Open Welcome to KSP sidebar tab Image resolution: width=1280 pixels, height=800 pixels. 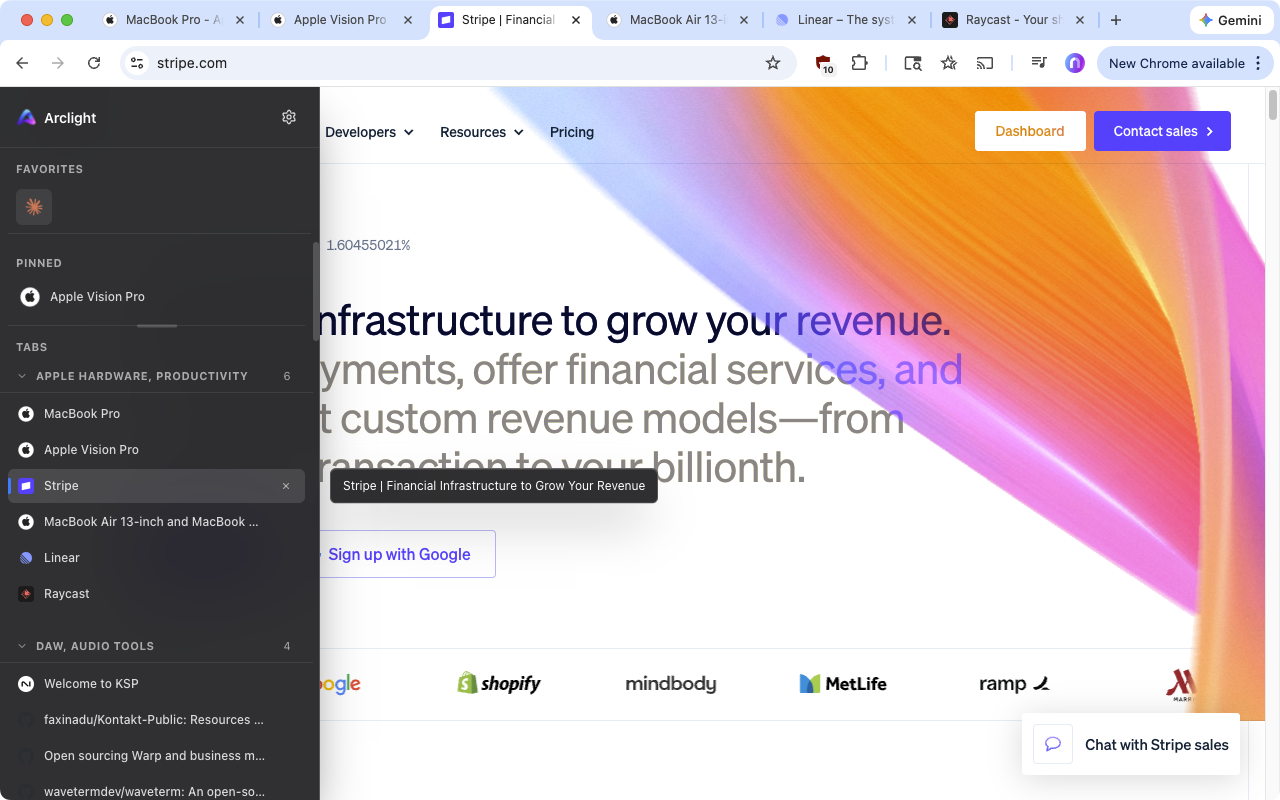tap(156, 684)
